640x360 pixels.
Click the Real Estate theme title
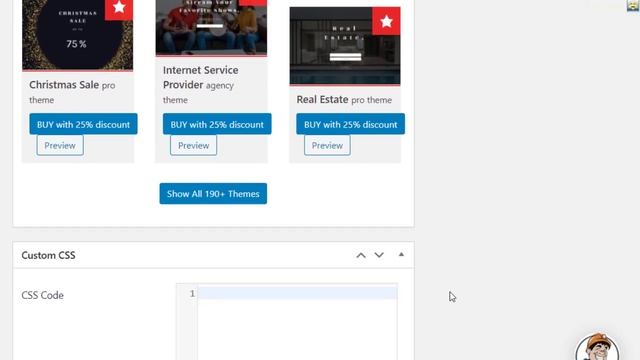322,100
